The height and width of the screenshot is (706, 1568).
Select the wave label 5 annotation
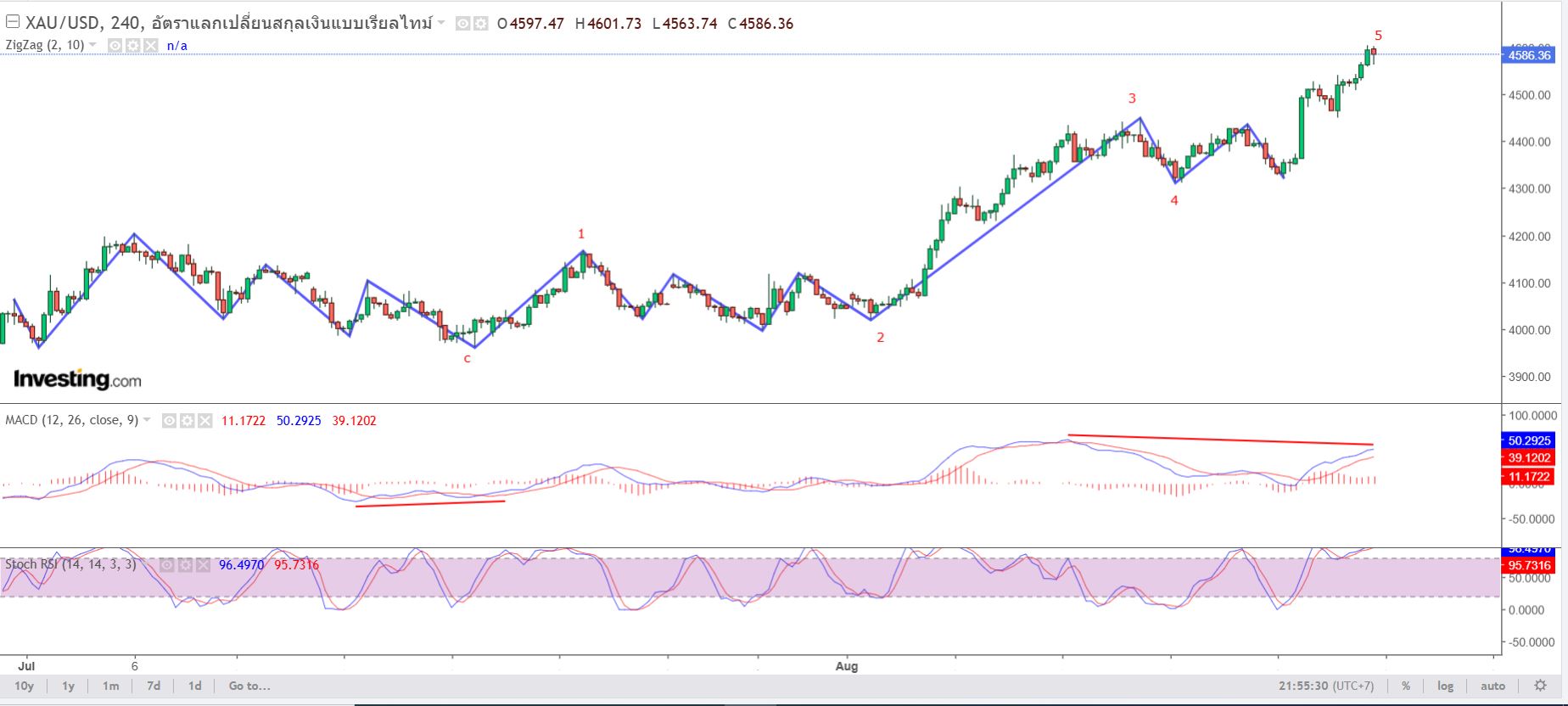click(x=1378, y=36)
